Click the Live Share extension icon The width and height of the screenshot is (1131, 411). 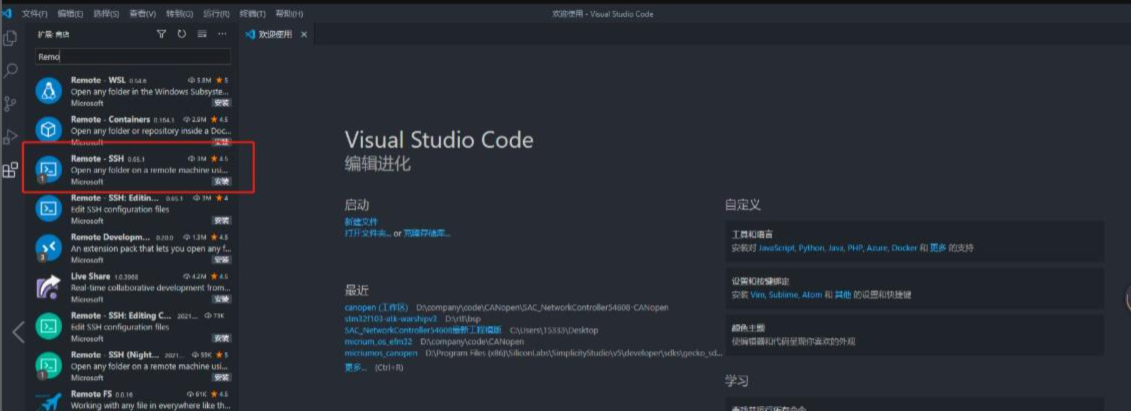click(x=48, y=287)
